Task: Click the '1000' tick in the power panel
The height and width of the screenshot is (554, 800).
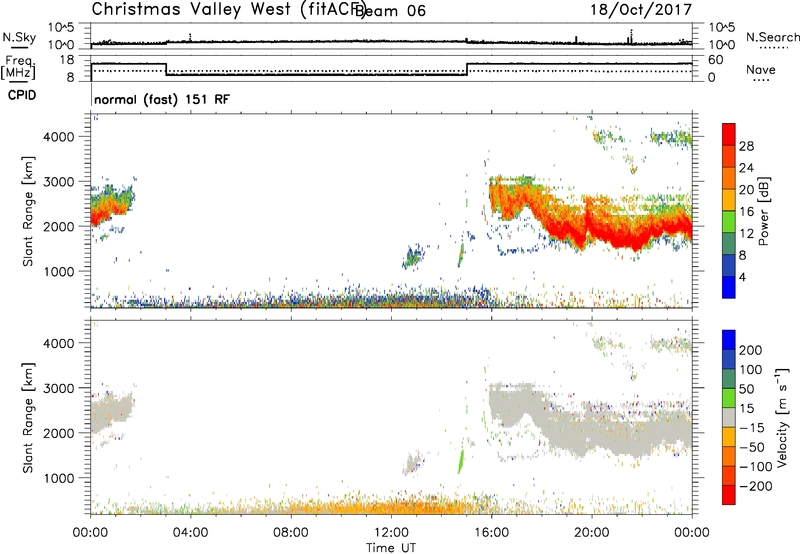Action: (x=59, y=271)
